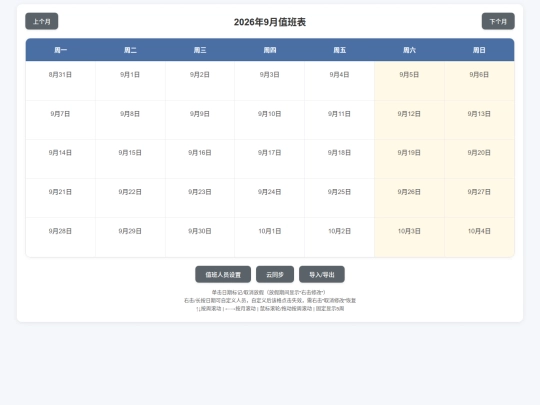Open 值班人员设置 duty staff settings
This screenshot has width=540, height=405.
pyautogui.click(x=223, y=274)
